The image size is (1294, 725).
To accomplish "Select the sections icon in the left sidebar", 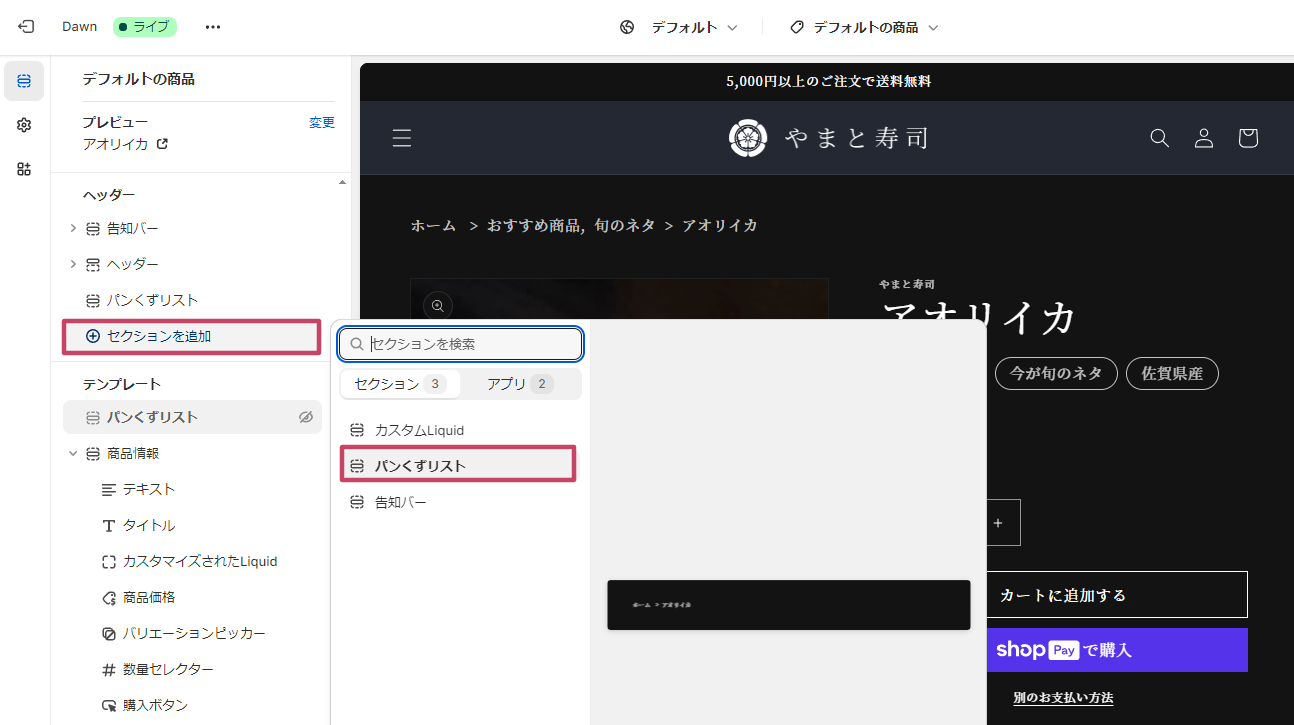I will pyautogui.click(x=23, y=81).
